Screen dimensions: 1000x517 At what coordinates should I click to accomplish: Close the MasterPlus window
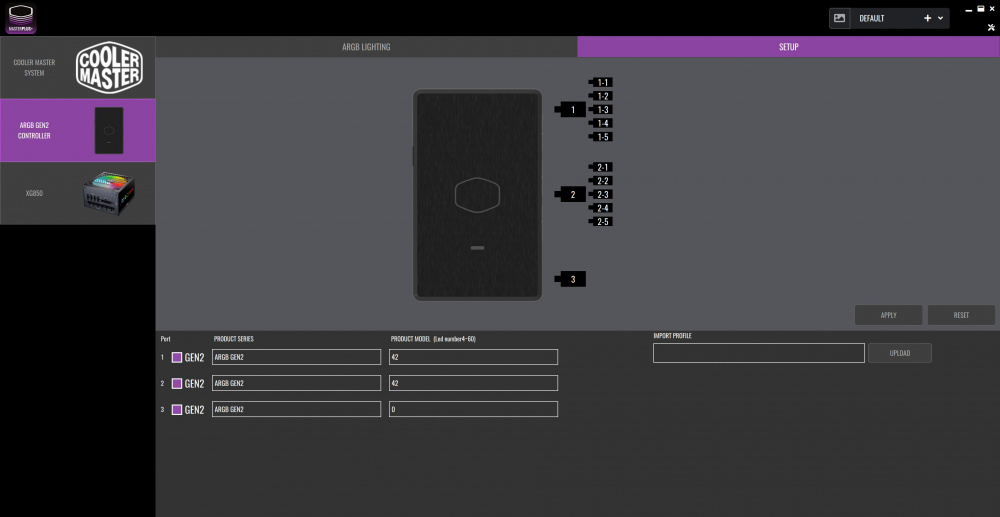[x=992, y=9]
